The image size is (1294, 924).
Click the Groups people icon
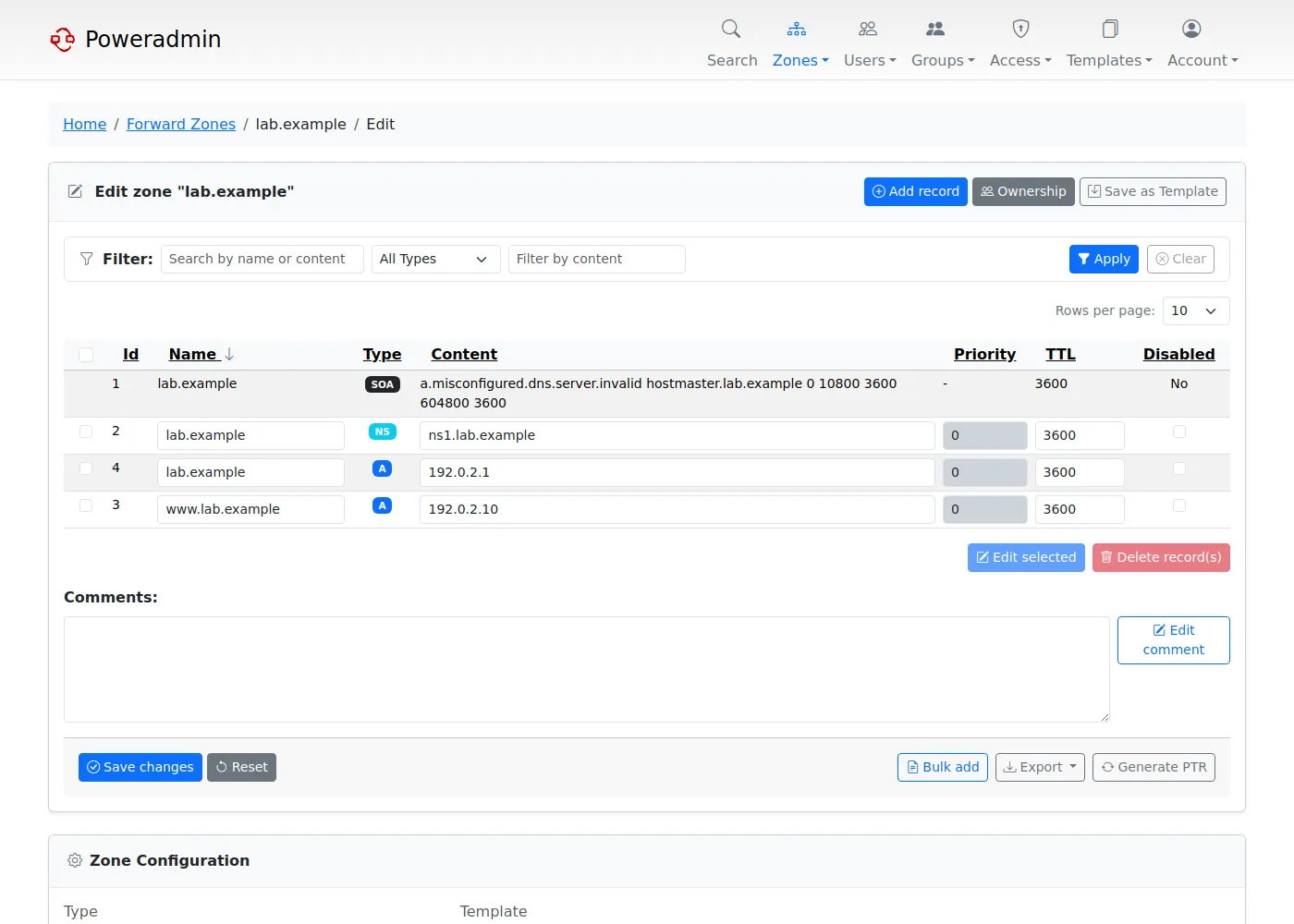[935, 29]
